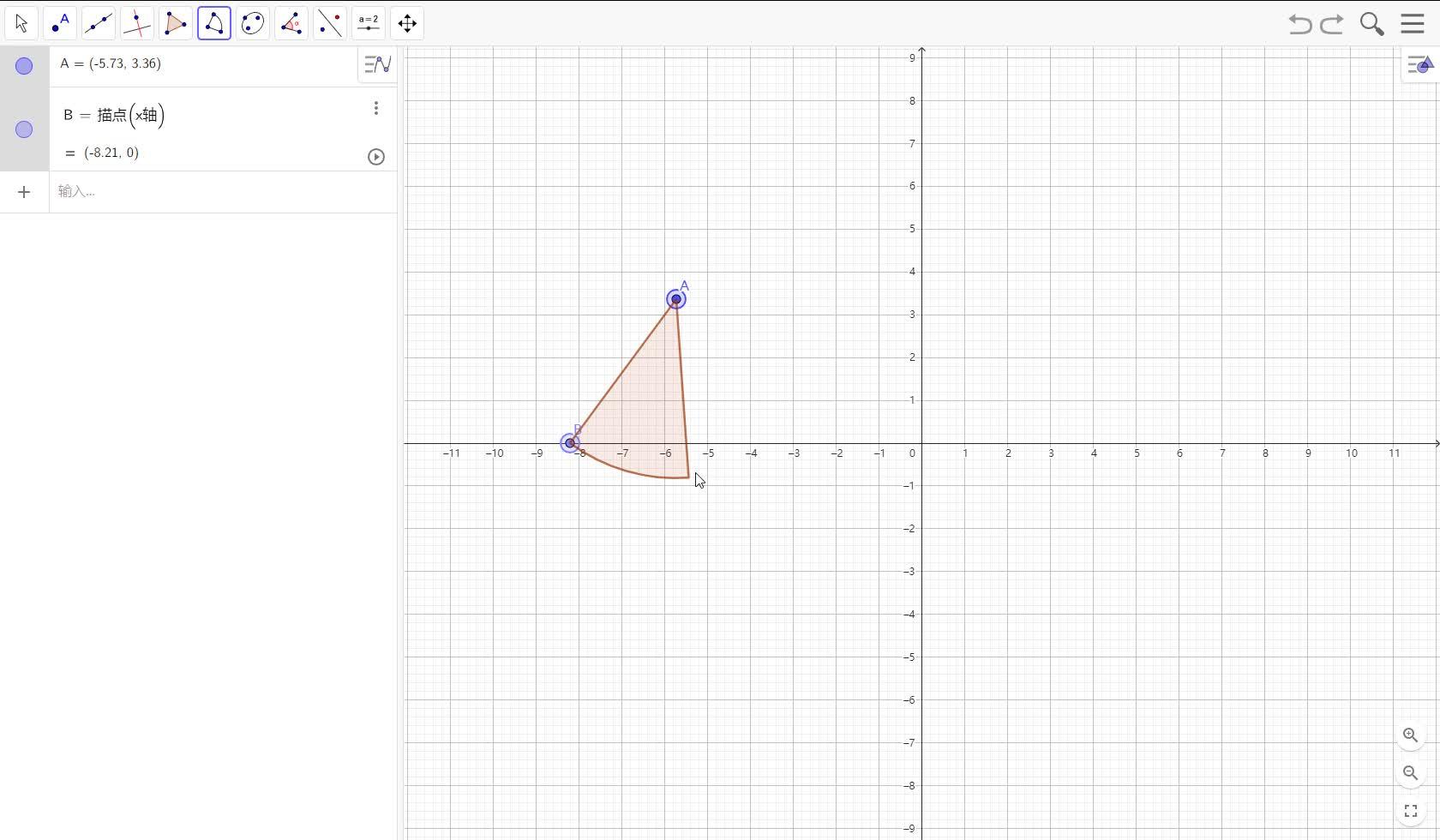Screen dimensions: 1440x840
Task: Click the Redo button
Action: click(1331, 23)
